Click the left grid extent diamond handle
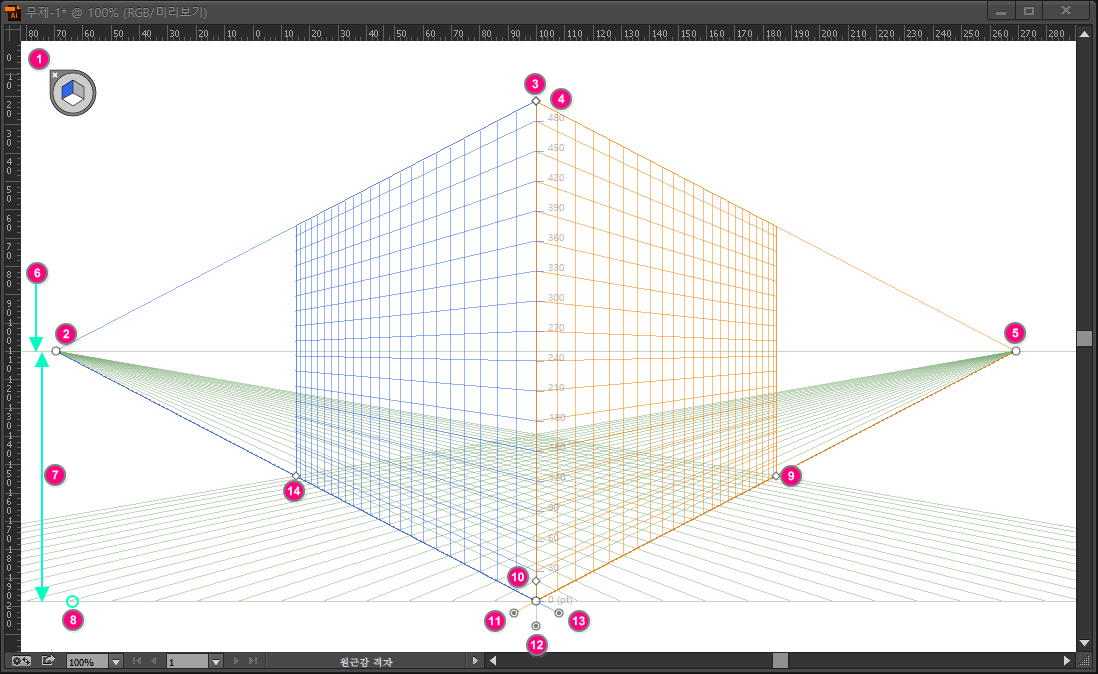This screenshot has height=674, width=1098. tap(295, 476)
